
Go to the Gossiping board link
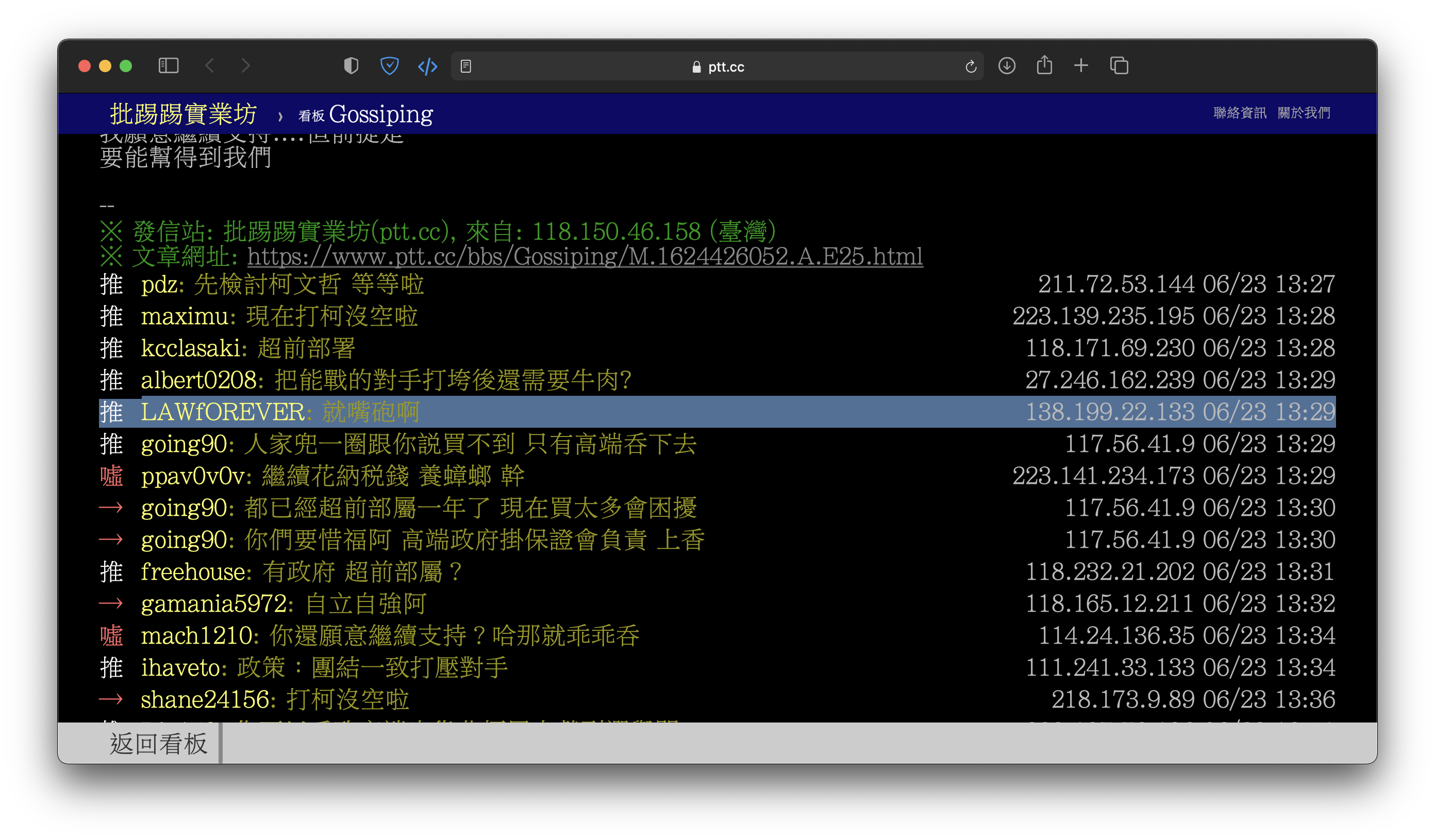point(380,114)
